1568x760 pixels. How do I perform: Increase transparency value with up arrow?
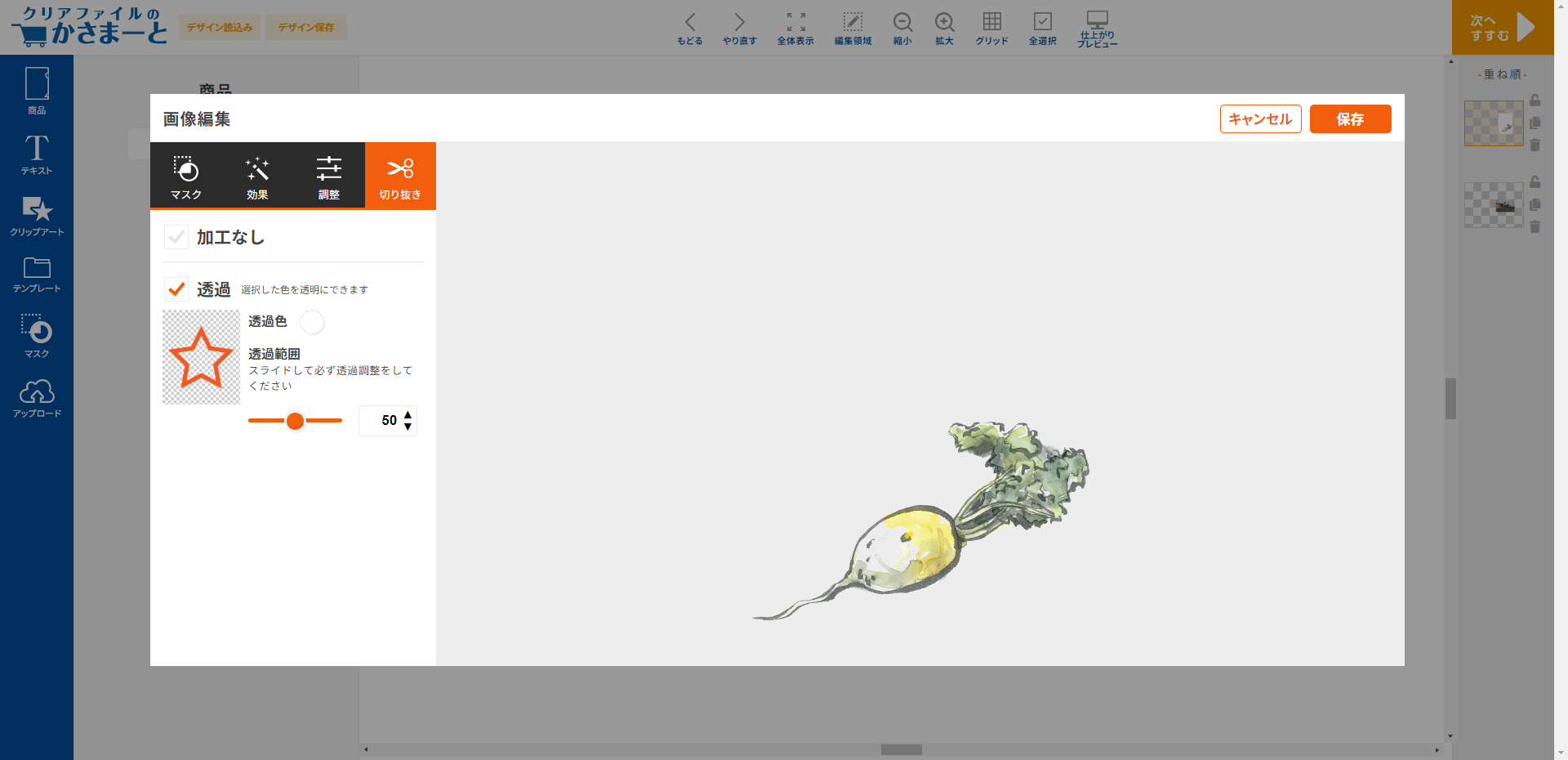(x=408, y=415)
